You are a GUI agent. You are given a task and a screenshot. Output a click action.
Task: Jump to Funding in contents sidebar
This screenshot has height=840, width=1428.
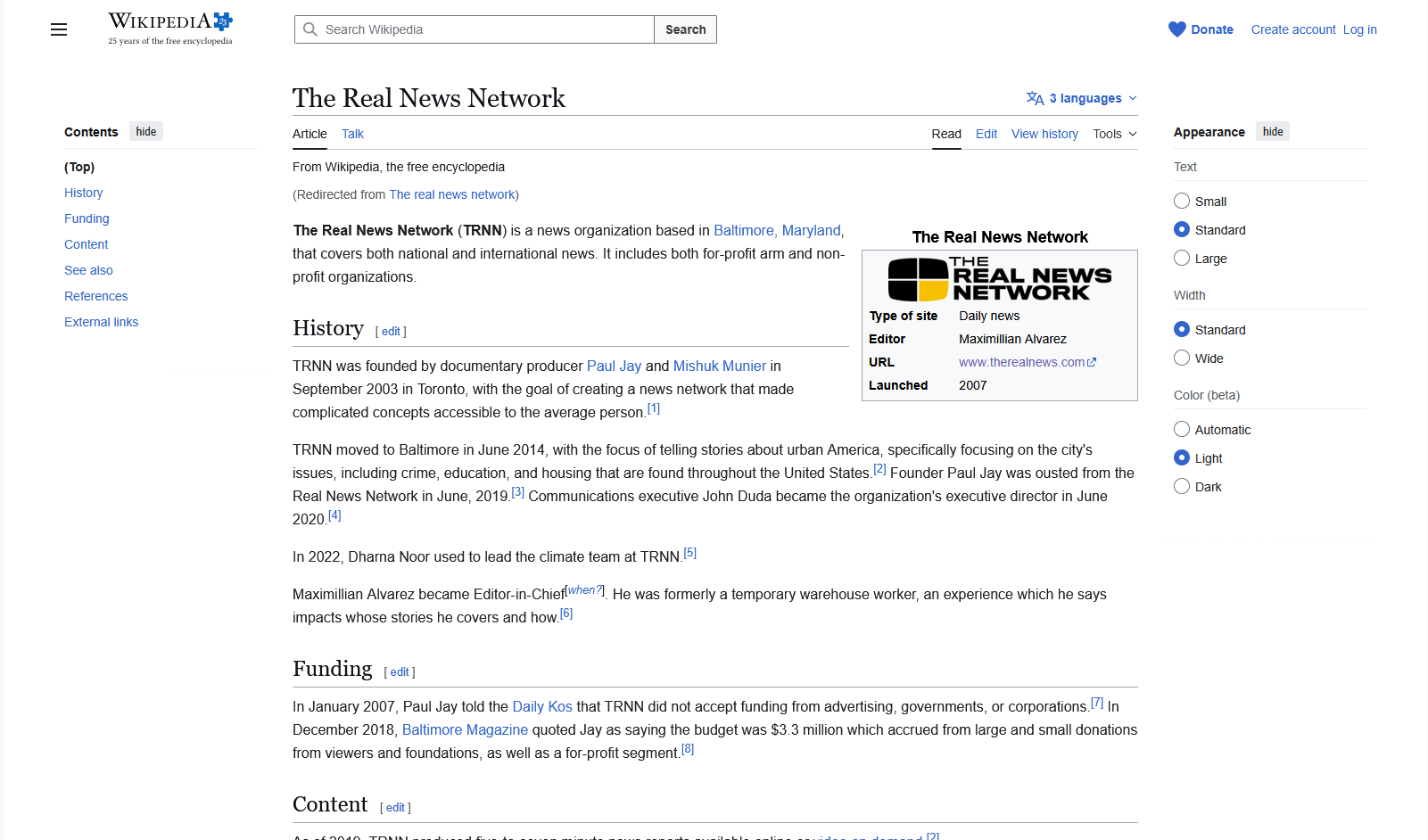click(87, 218)
